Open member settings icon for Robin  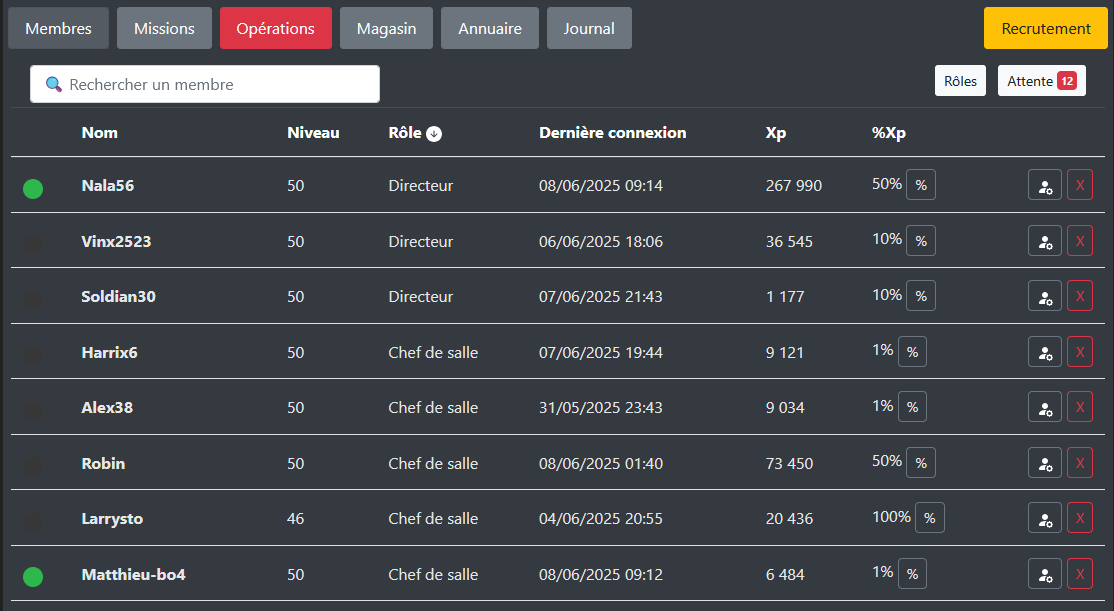[x=1045, y=463]
